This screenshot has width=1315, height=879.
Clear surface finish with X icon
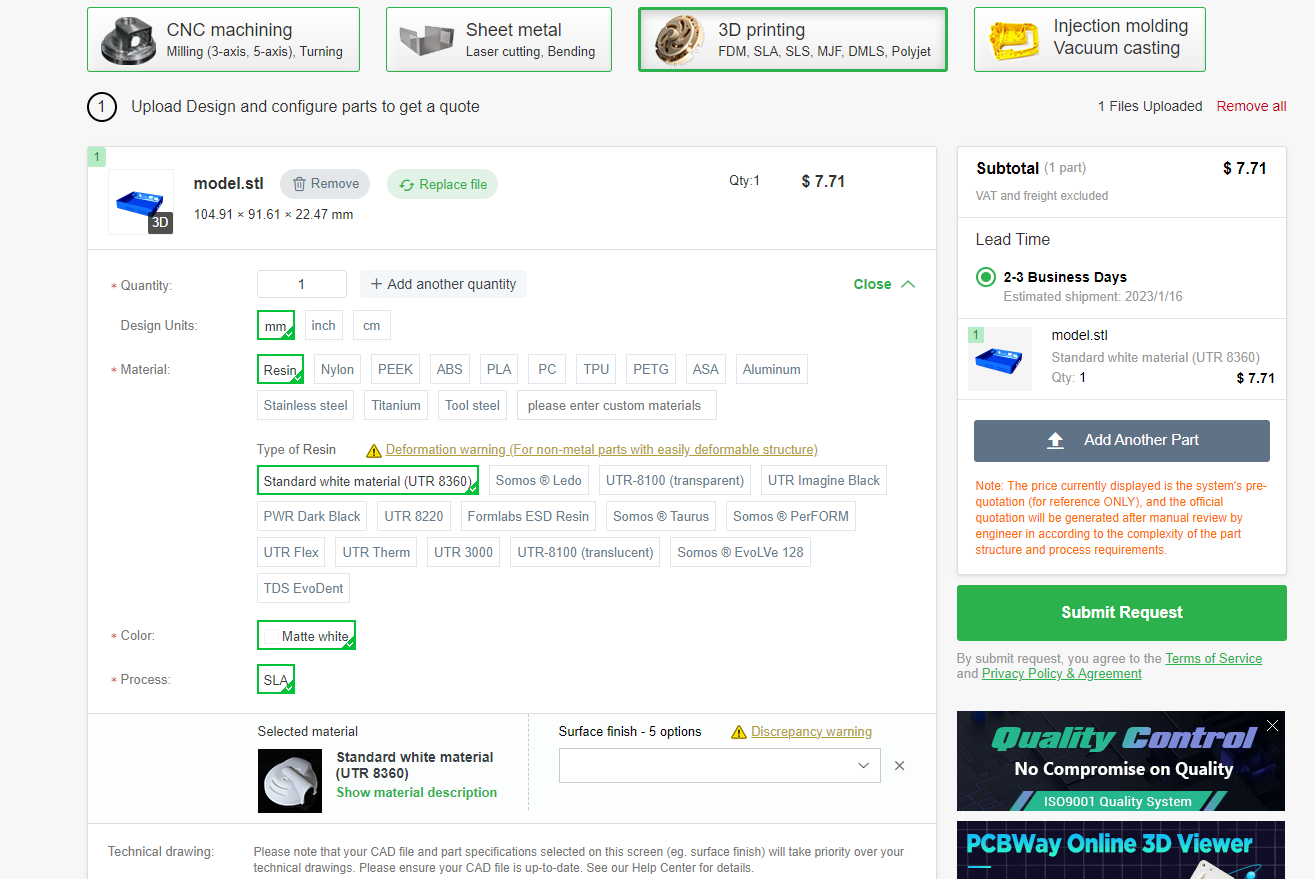click(899, 766)
